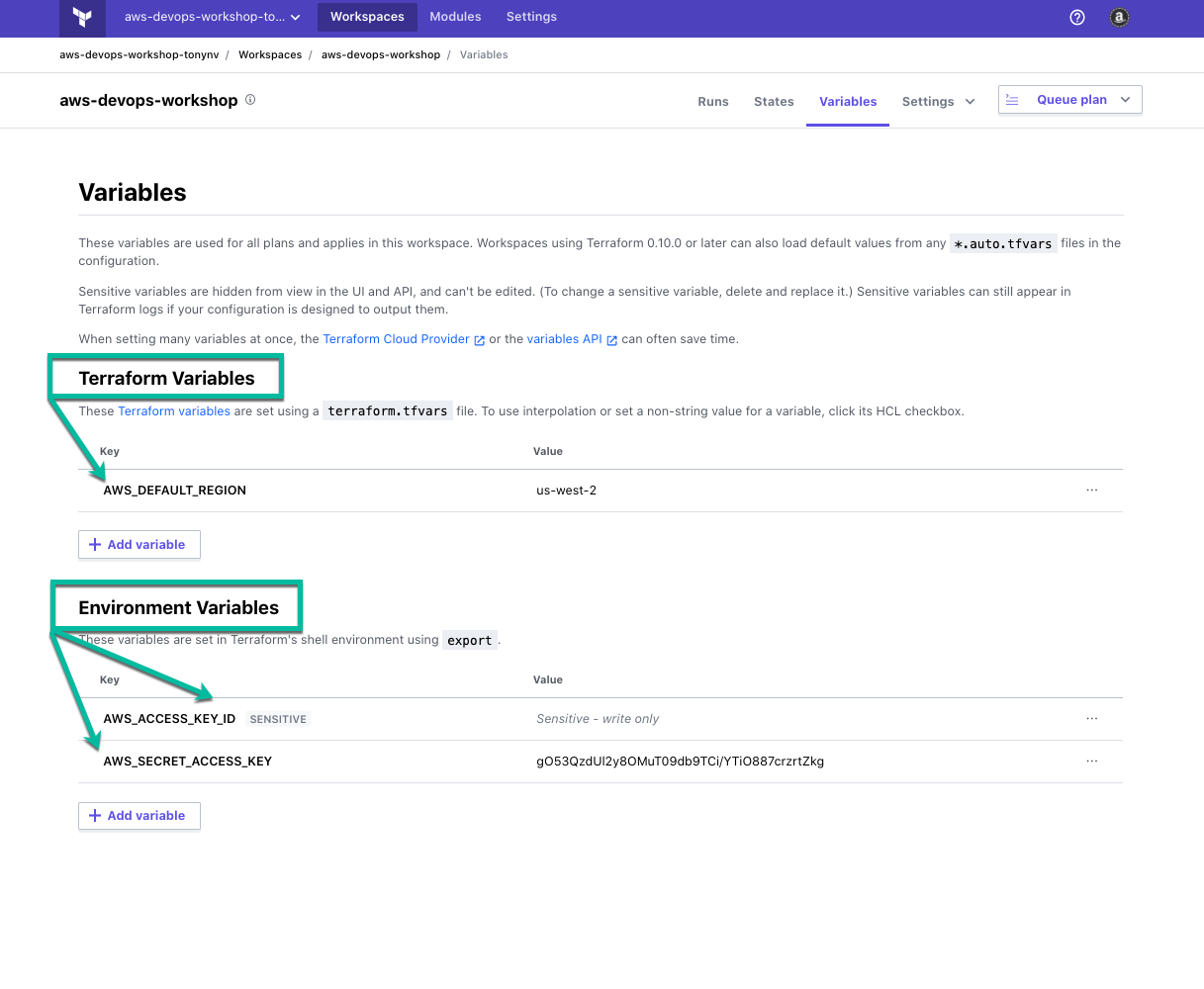Click the AWS_SECRET_ACCESS_KEY key

188,762
